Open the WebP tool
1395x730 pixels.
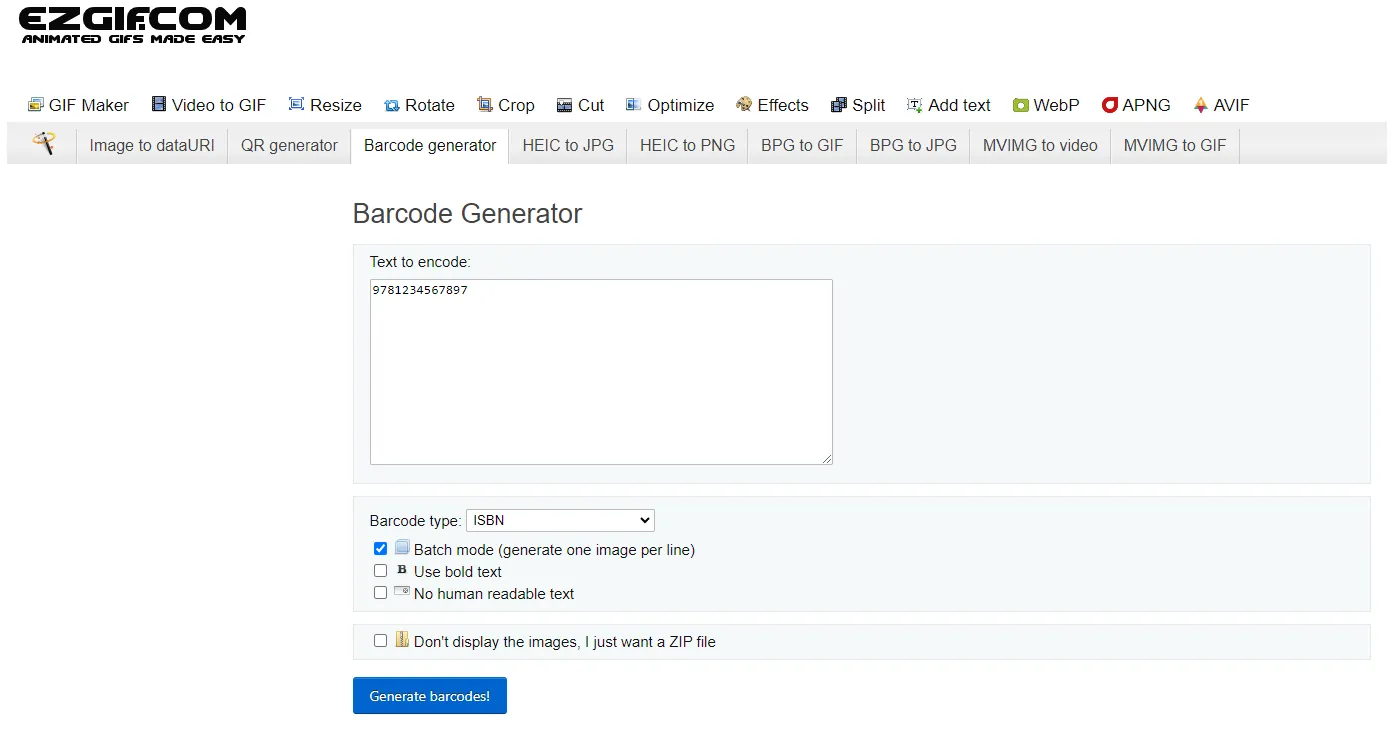click(1046, 105)
